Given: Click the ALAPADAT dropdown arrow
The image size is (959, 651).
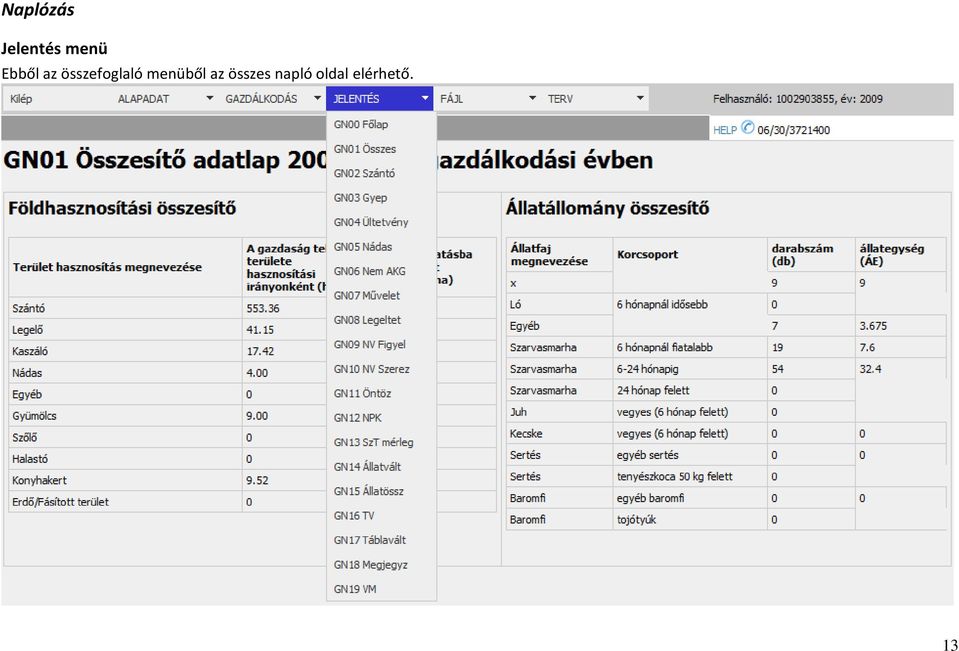Looking at the screenshot, I should pyautogui.click(x=210, y=99).
